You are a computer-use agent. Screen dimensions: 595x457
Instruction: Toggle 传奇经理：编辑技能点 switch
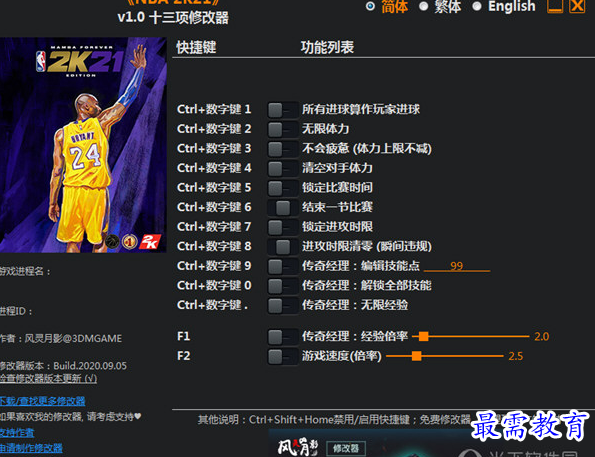click(x=283, y=266)
